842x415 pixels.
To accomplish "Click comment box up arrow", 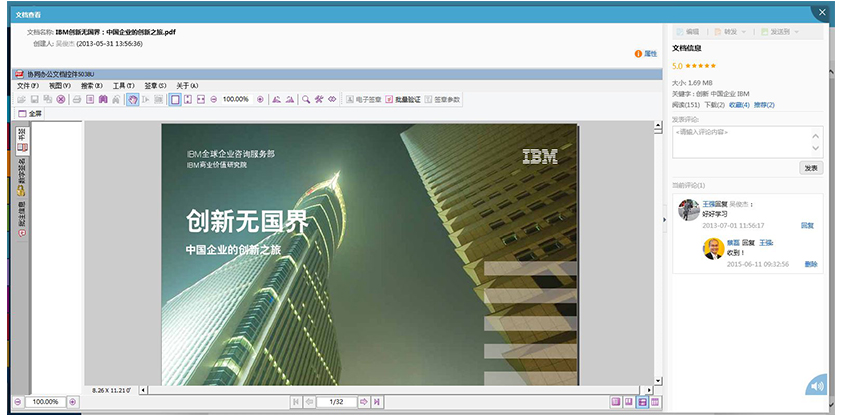I will (816, 136).
